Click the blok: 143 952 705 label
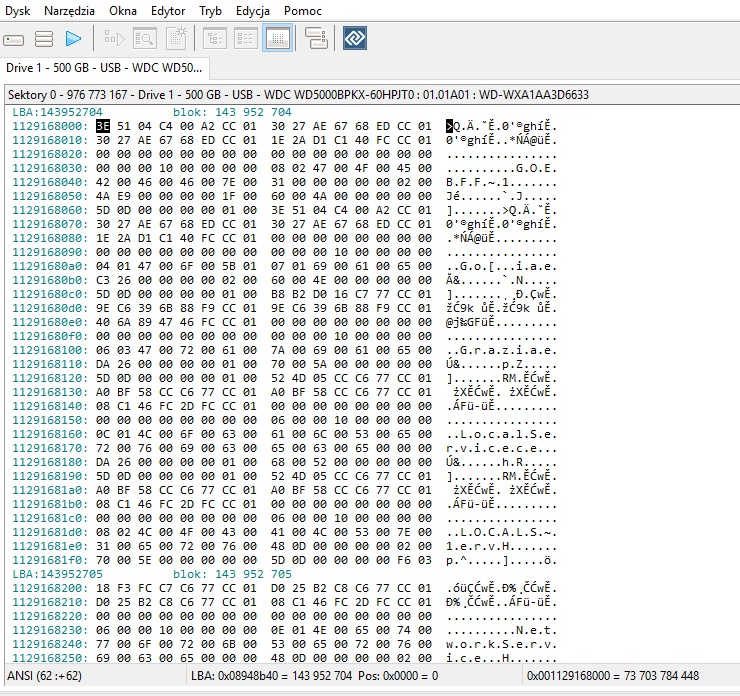 pos(232,574)
